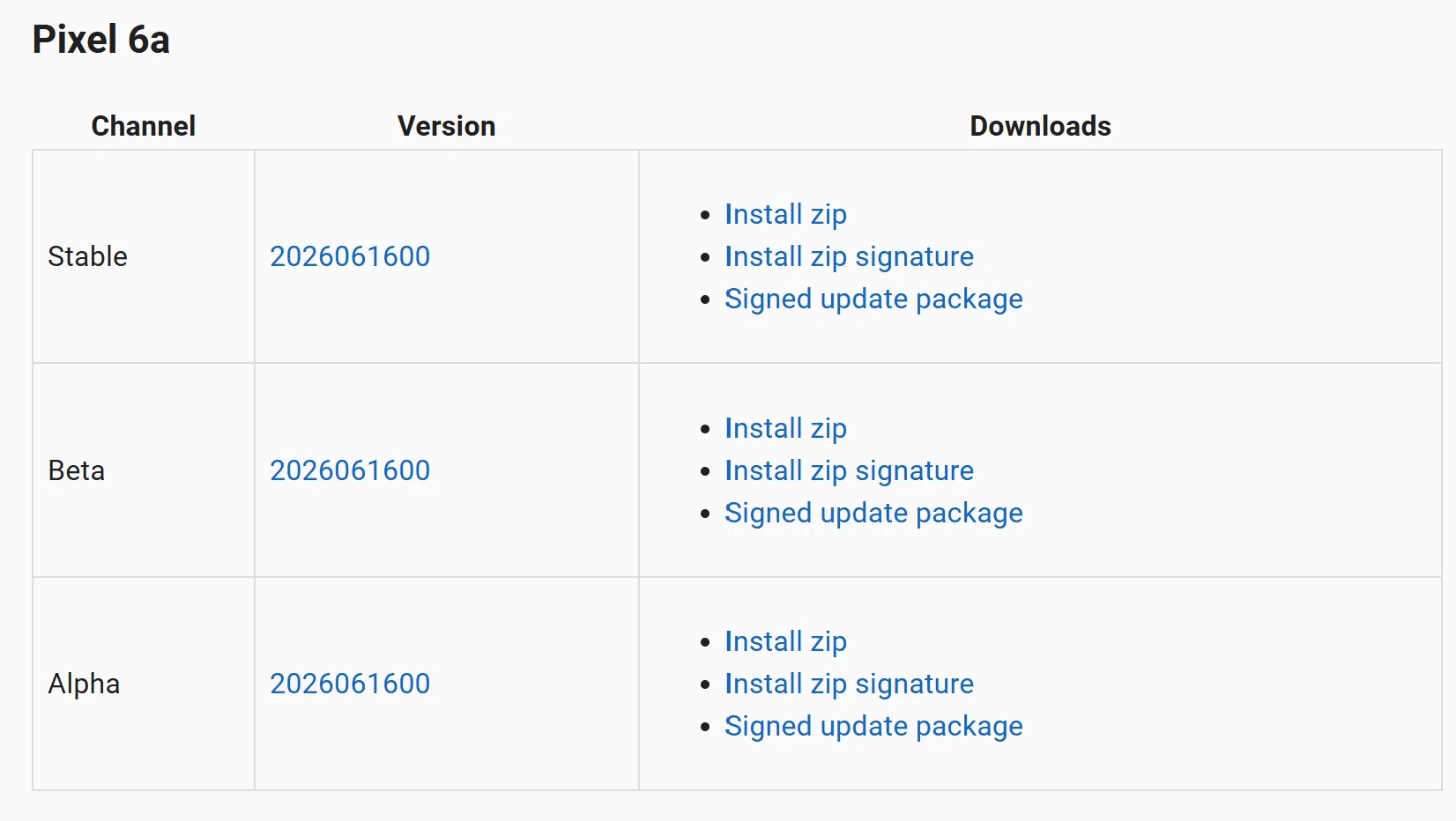Click the Channel column header
This screenshot has height=821, width=1456.
pos(144,126)
